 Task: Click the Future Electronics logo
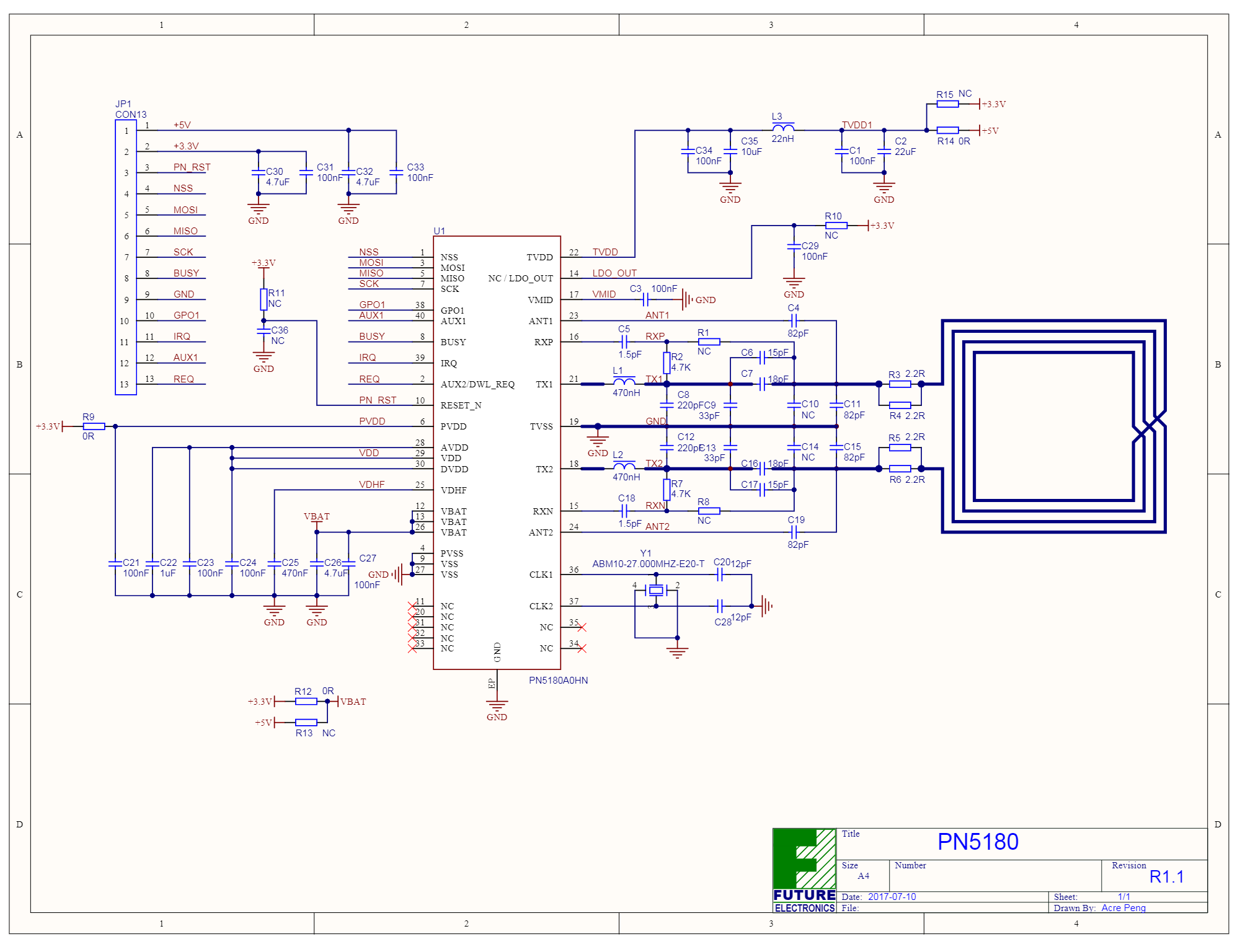(804, 870)
